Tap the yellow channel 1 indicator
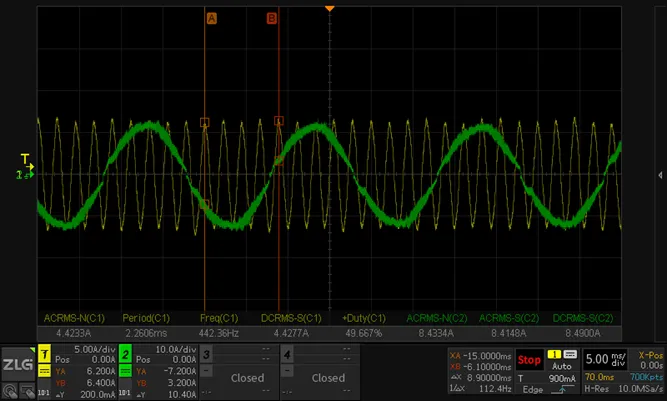This screenshot has height=401, width=667. [x=44, y=354]
